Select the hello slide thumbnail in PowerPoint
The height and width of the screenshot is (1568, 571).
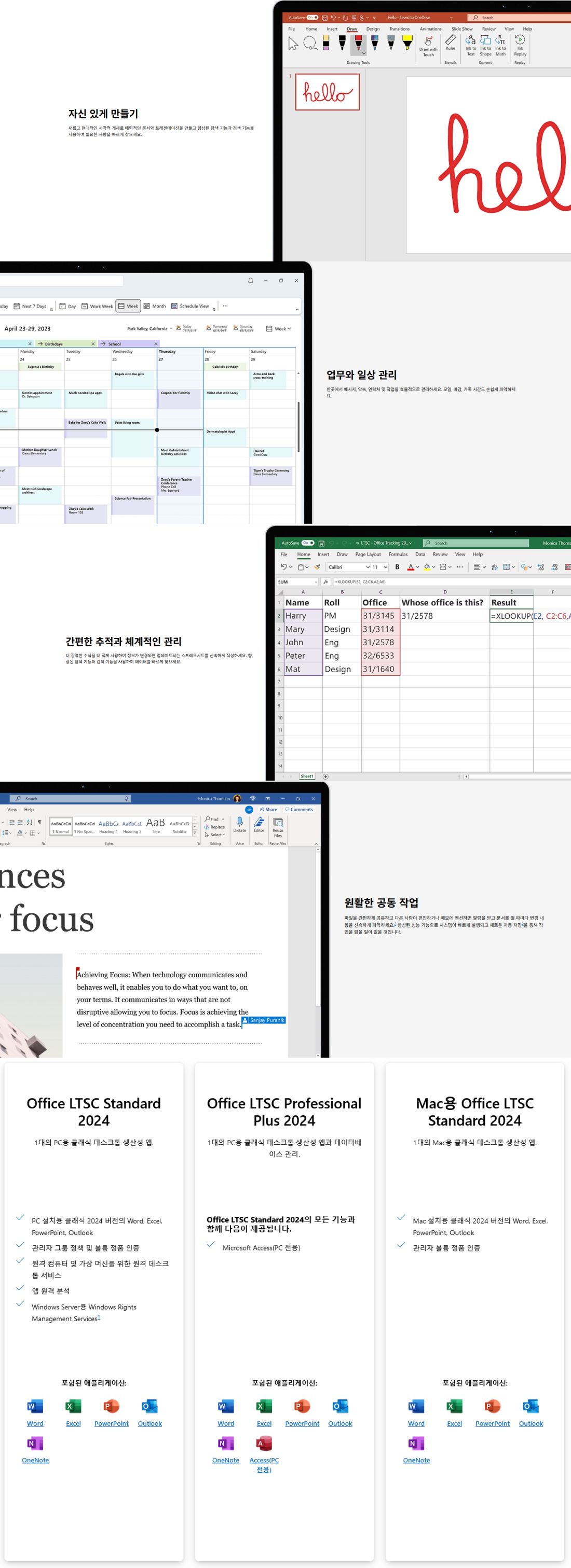pyautogui.click(x=327, y=92)
